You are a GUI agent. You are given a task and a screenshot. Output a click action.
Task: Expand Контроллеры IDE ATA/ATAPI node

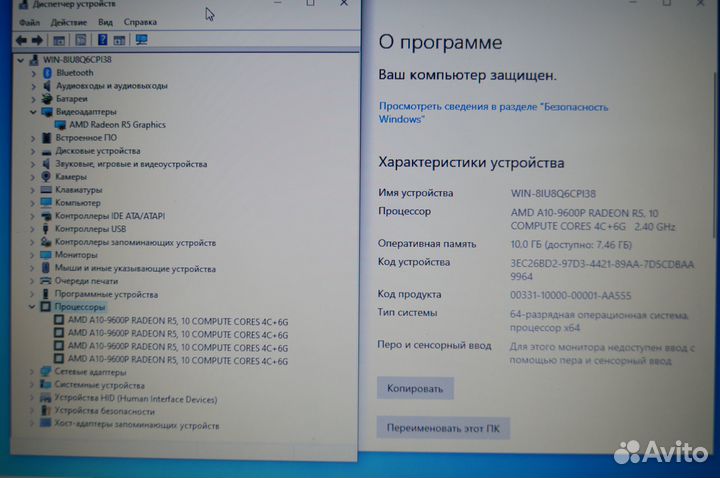point(33,216)
